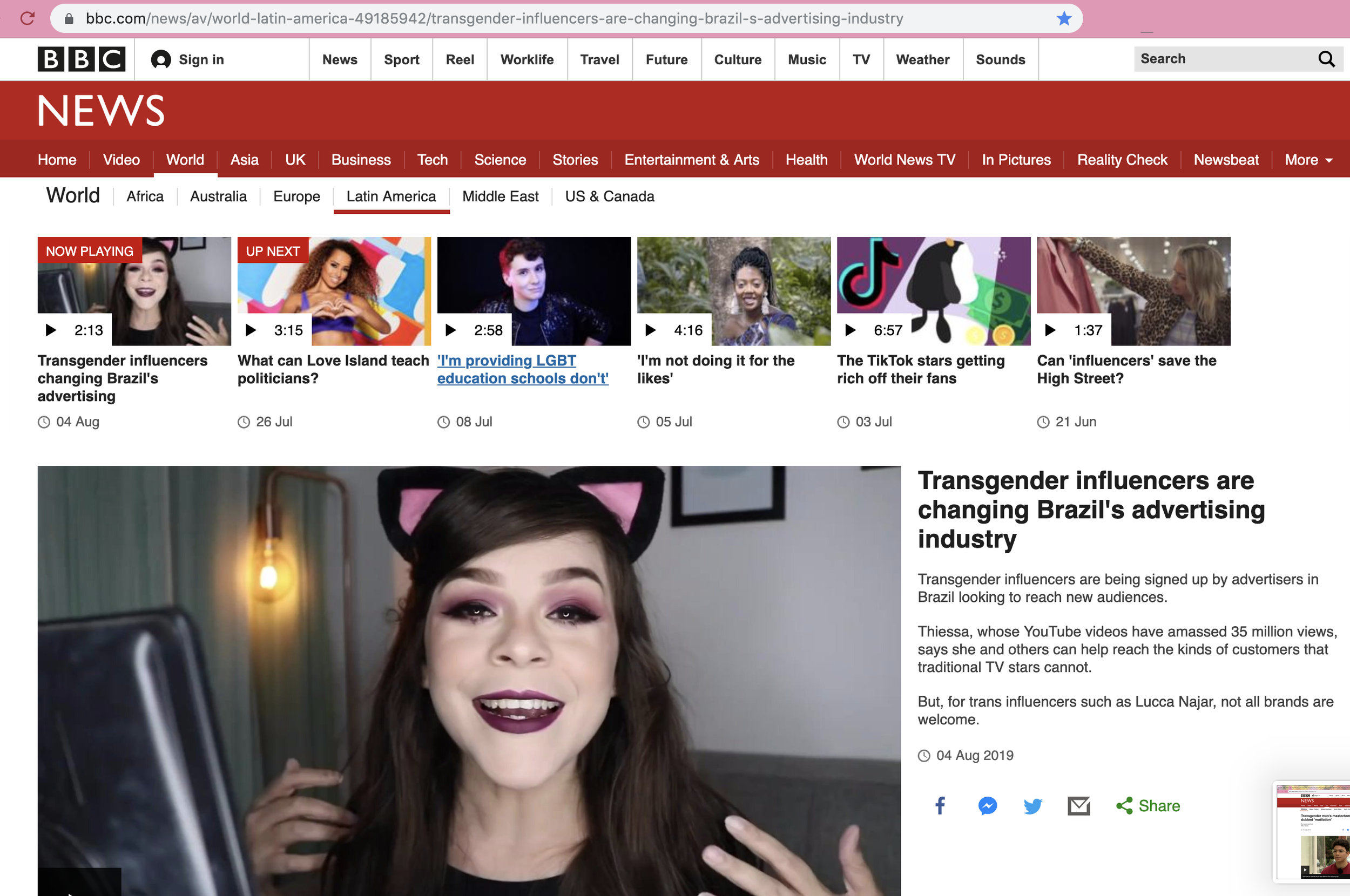
Task: Open Entertainment & Arts tab
Action: click(692, 160)
